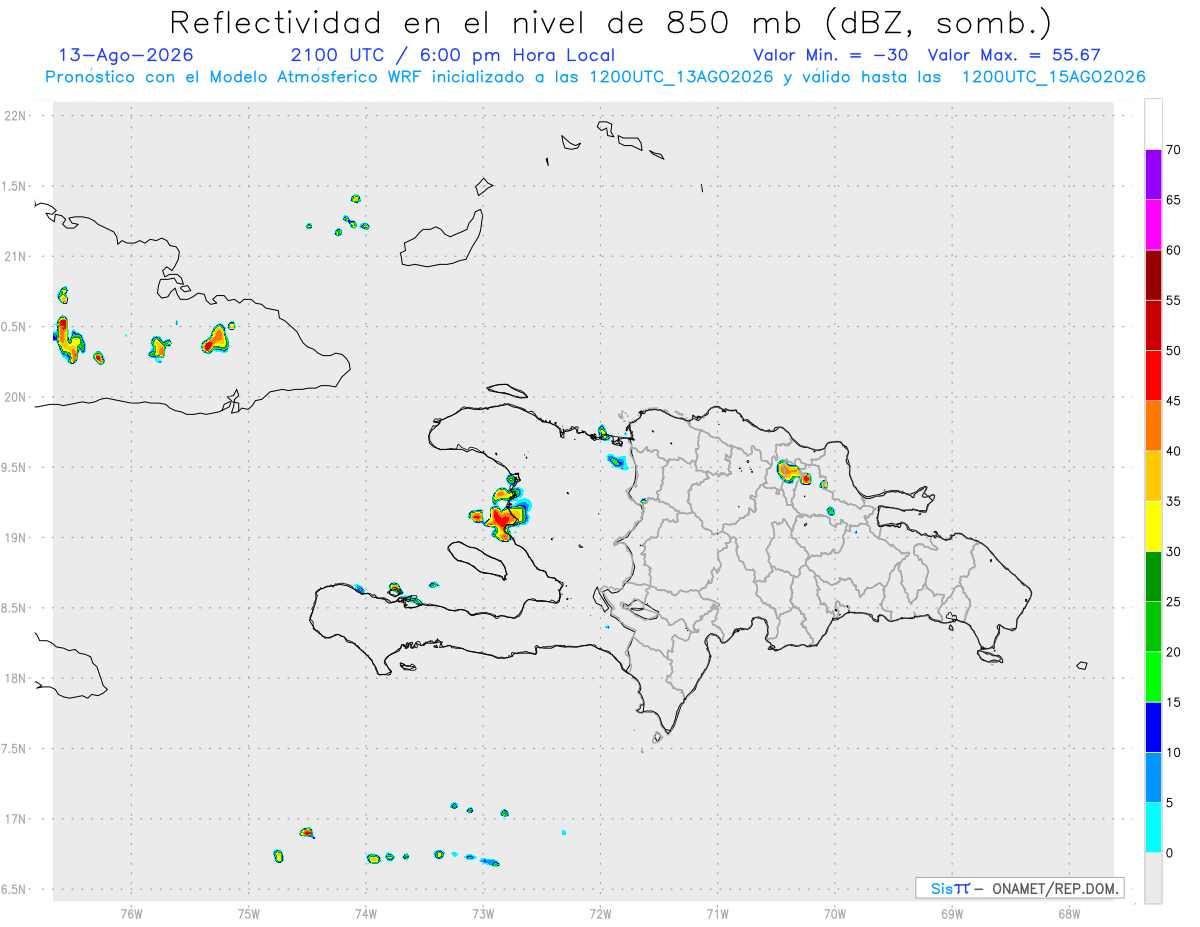Select the '5' value on the color scale
The image size is (1200, 927).
[1169, 803]
